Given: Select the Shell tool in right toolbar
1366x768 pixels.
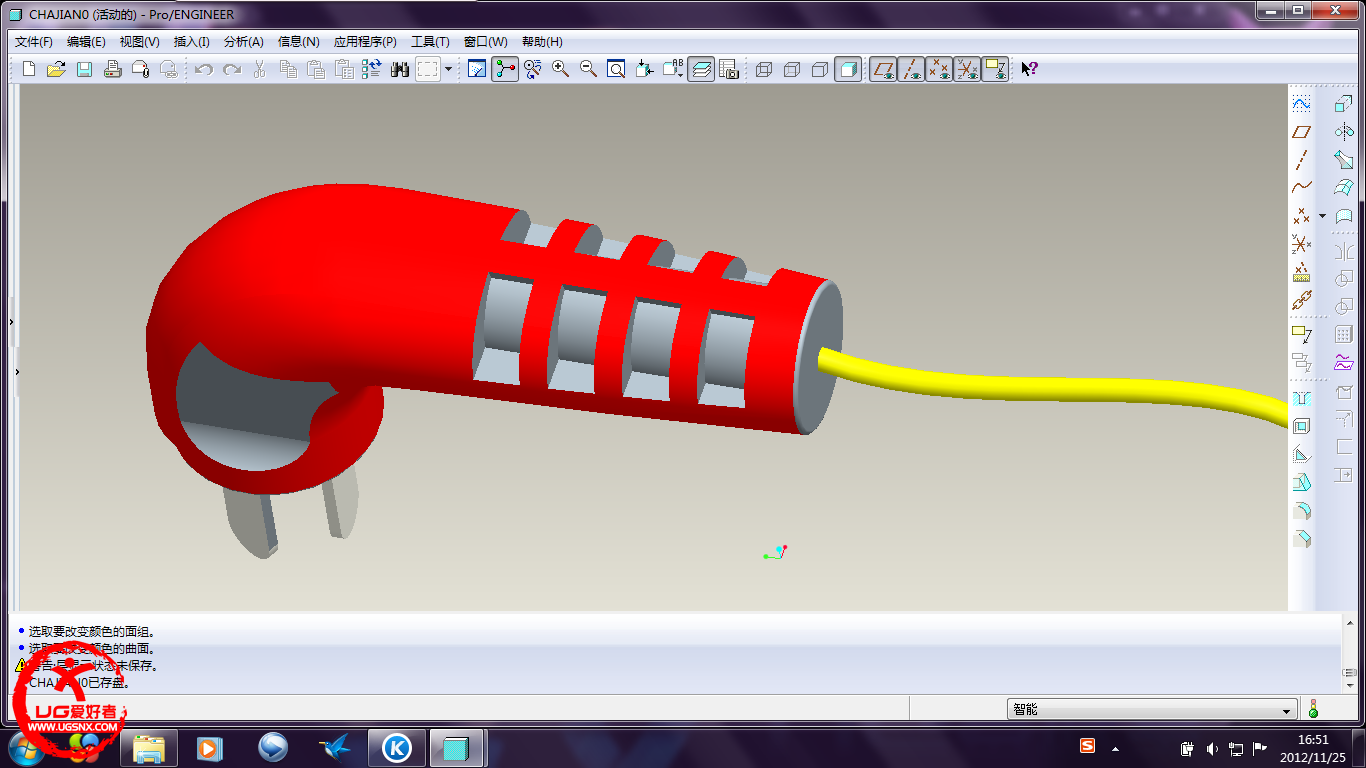Looking at the screenshot, I should pyautogui.click(x=1301, y=426).
